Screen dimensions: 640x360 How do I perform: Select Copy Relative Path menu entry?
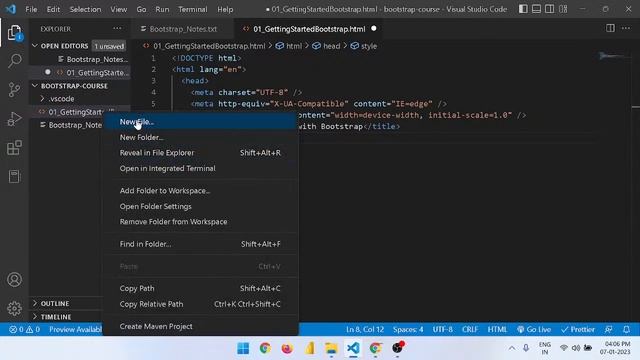coord(200,304)
